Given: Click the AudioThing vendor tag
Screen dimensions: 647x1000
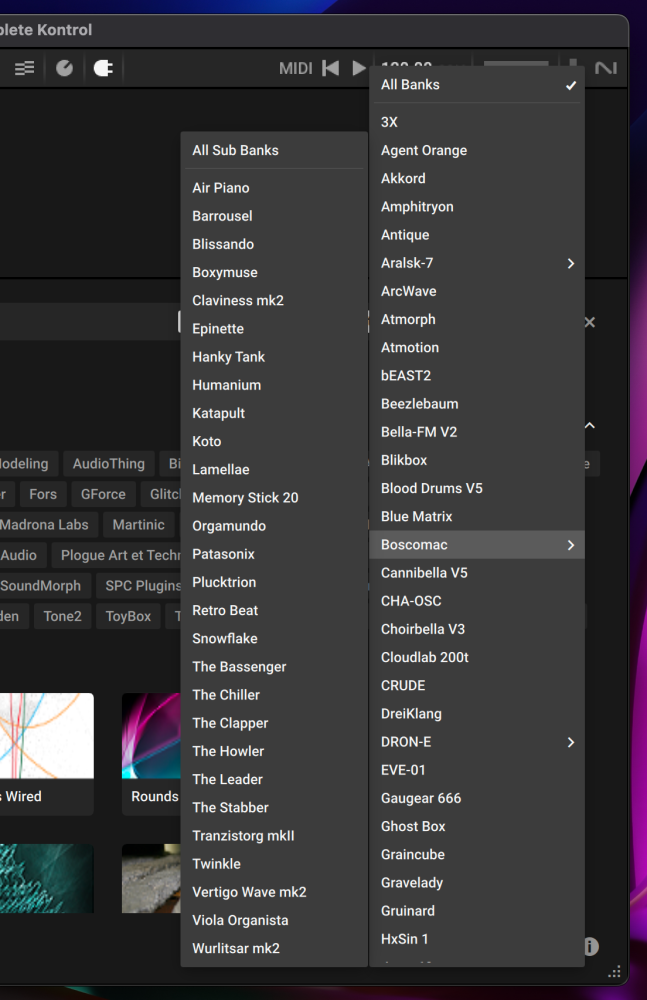Looking at the screenshot, I should point(108,464).
